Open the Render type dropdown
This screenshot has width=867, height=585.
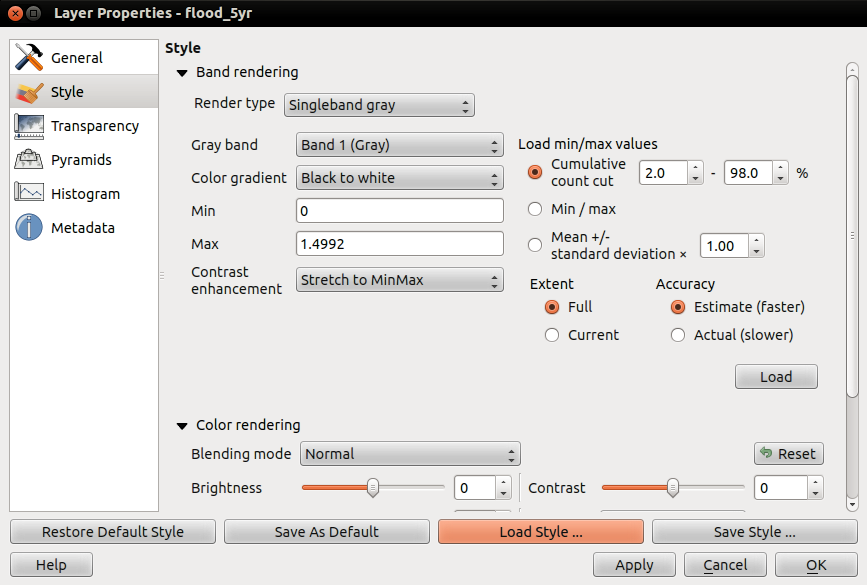pyautogui.click(x=379, y=105)
